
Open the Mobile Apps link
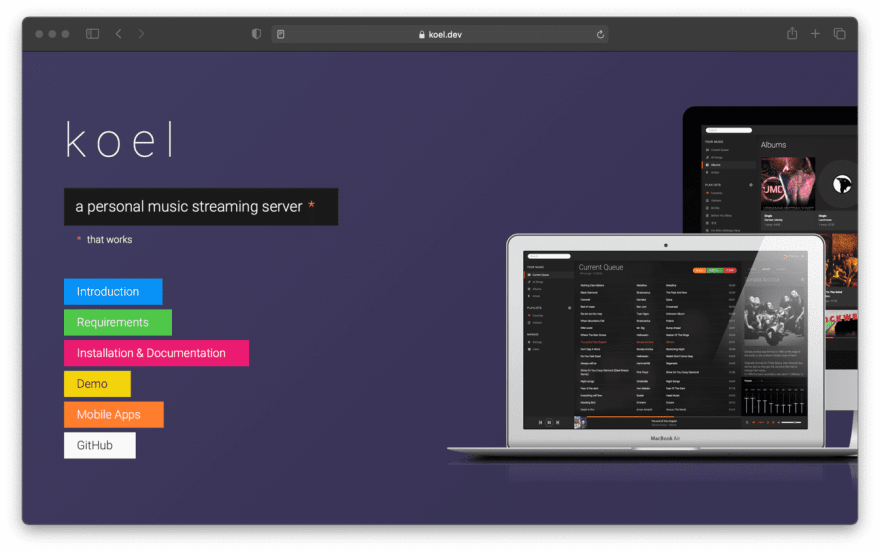(x=114, y=415)
